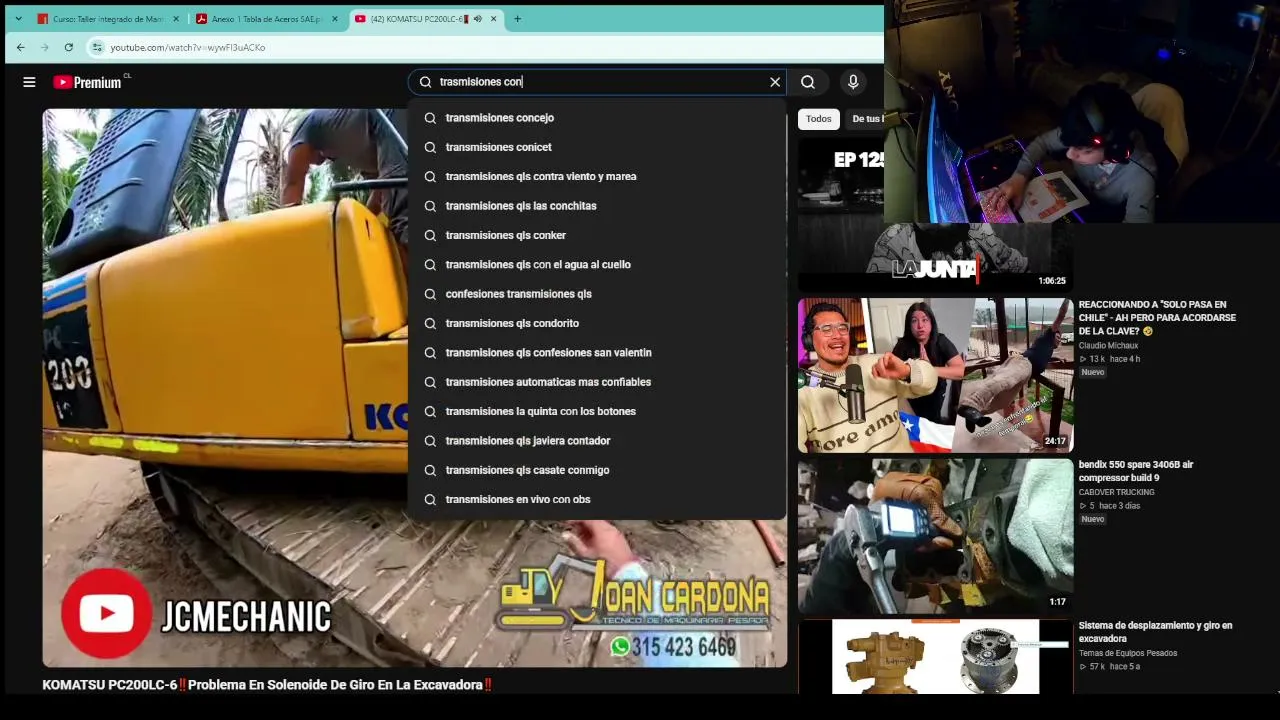The height and width of the screenshot is (720, 1280).
Task: Go forward in browser history
Action: click(x=45, y=47)
